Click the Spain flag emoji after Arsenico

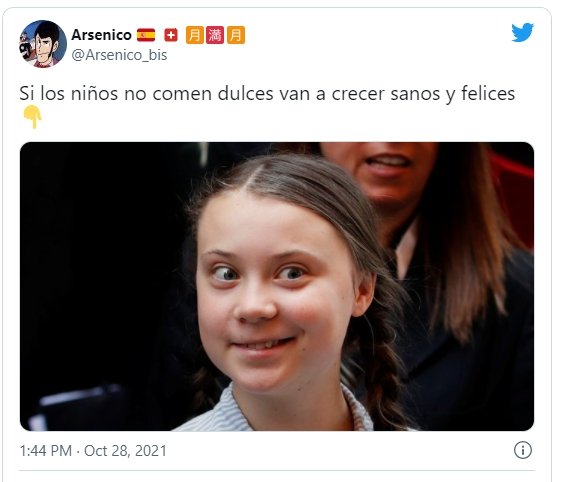click(146, 35)
